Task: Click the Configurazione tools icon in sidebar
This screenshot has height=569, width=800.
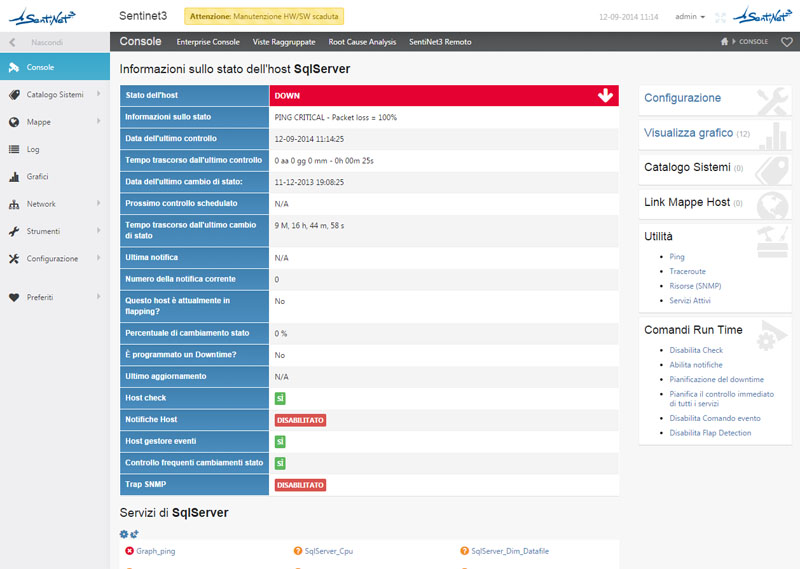Action: click(14, 259)
